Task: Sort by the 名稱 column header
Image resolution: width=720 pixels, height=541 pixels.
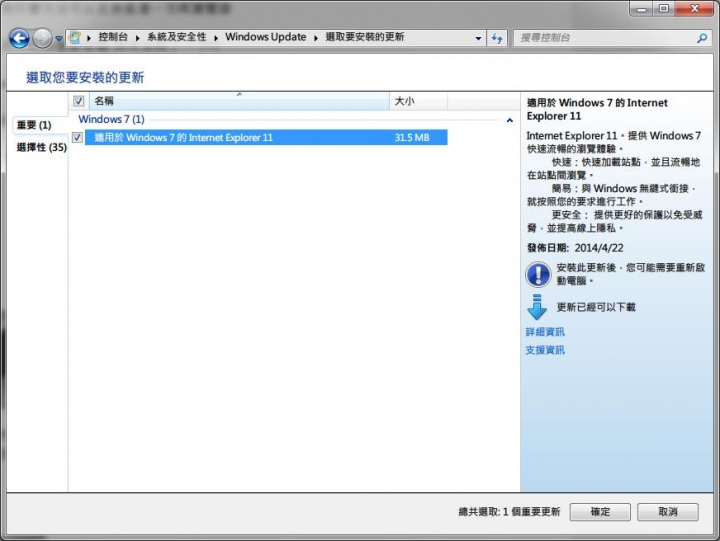Action: (x=239, y=101)
